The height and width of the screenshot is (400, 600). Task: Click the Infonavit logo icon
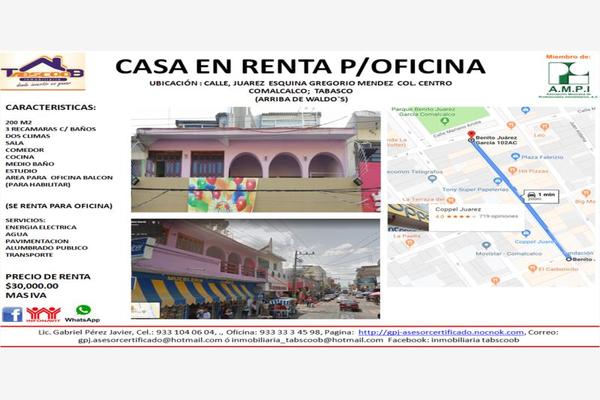click(x=43, y=314)
